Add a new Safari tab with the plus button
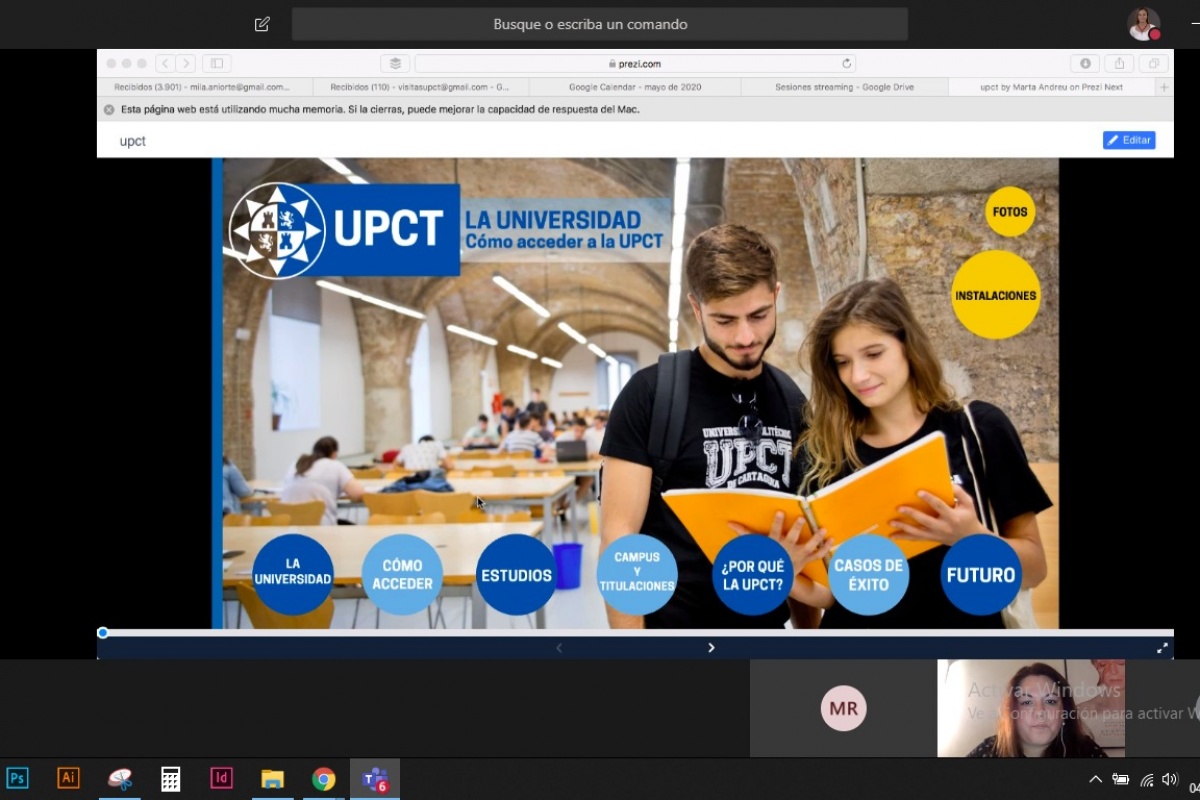Viewport: 1200px width, 800px height. tap(1164, 87)
